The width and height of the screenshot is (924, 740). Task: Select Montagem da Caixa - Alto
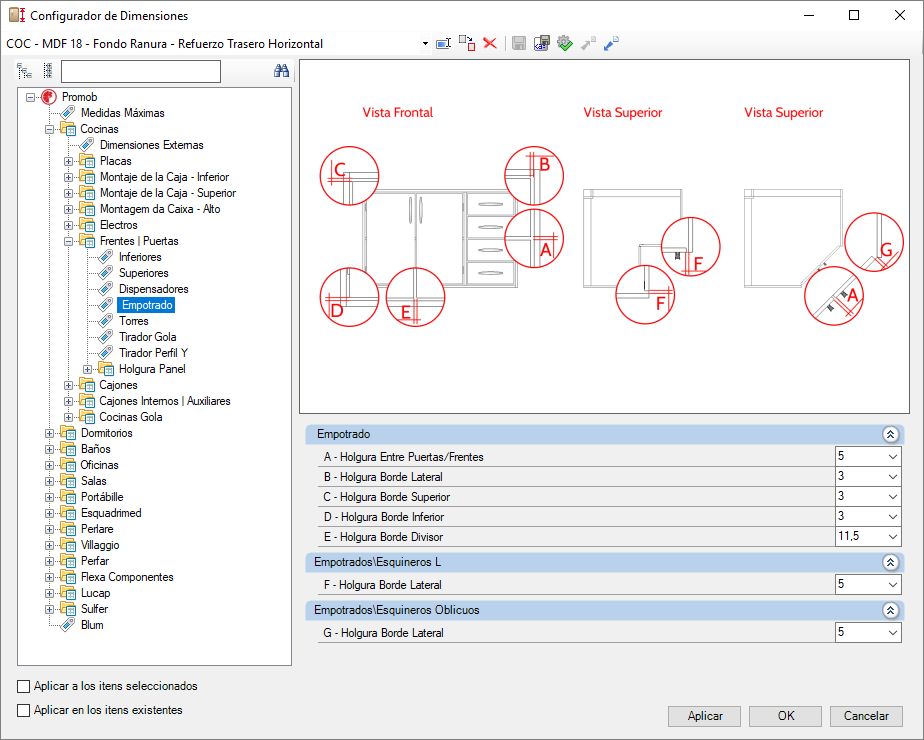pos(160,209)
